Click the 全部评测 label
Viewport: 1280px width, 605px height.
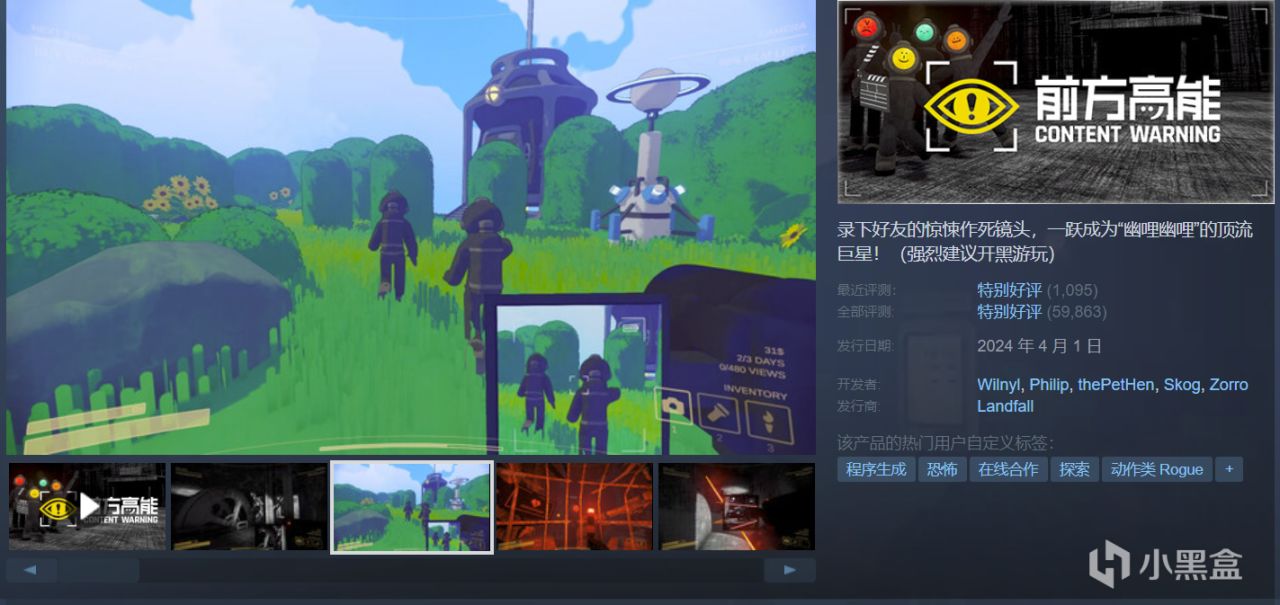pos(866,311)
